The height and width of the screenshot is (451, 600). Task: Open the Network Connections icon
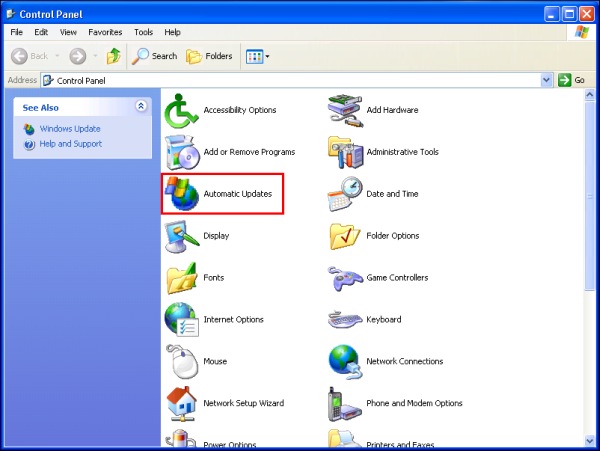(345, 362)
